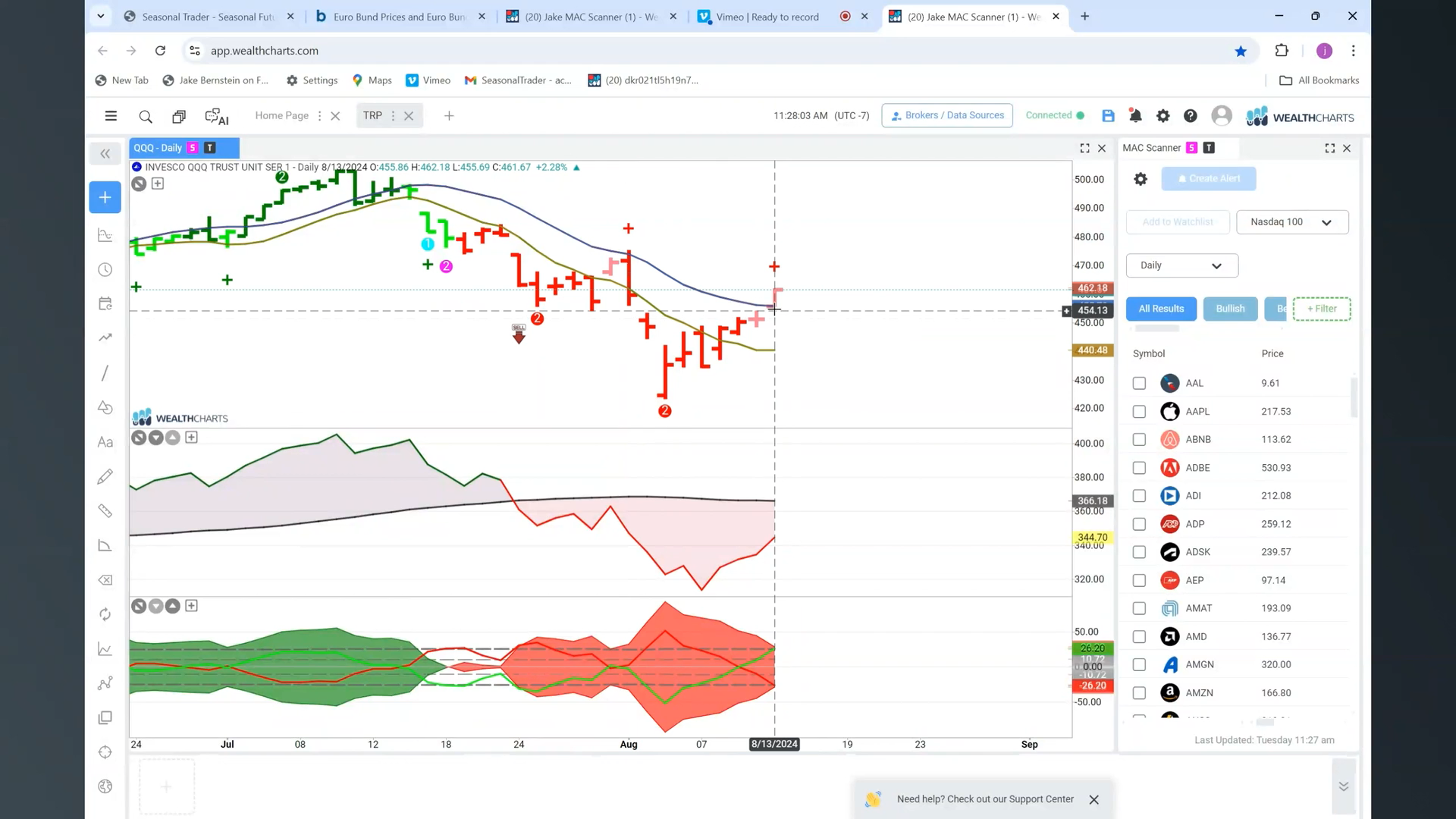Open the Daily timeframe dropdown
The image size is (1456, 819).
coord(1181,265)
